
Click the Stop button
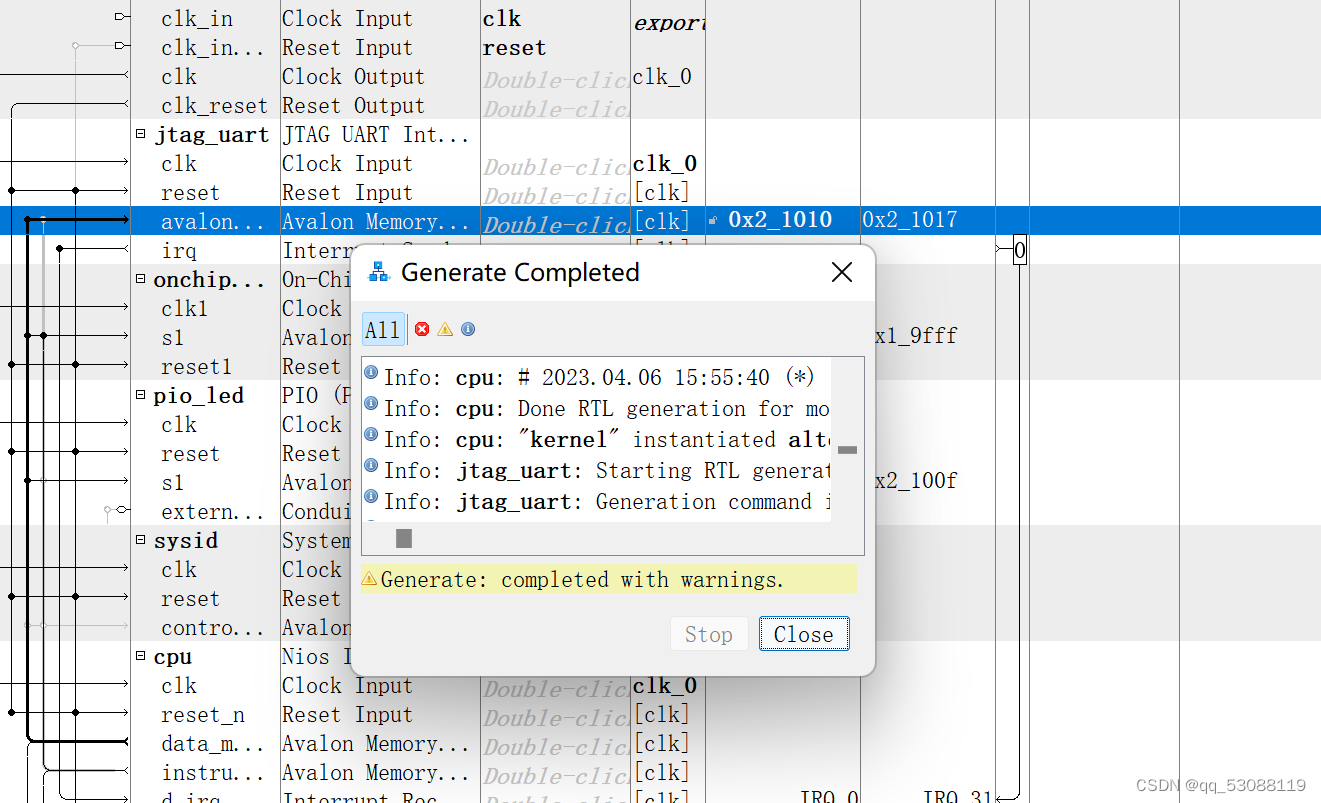point(709,634)
